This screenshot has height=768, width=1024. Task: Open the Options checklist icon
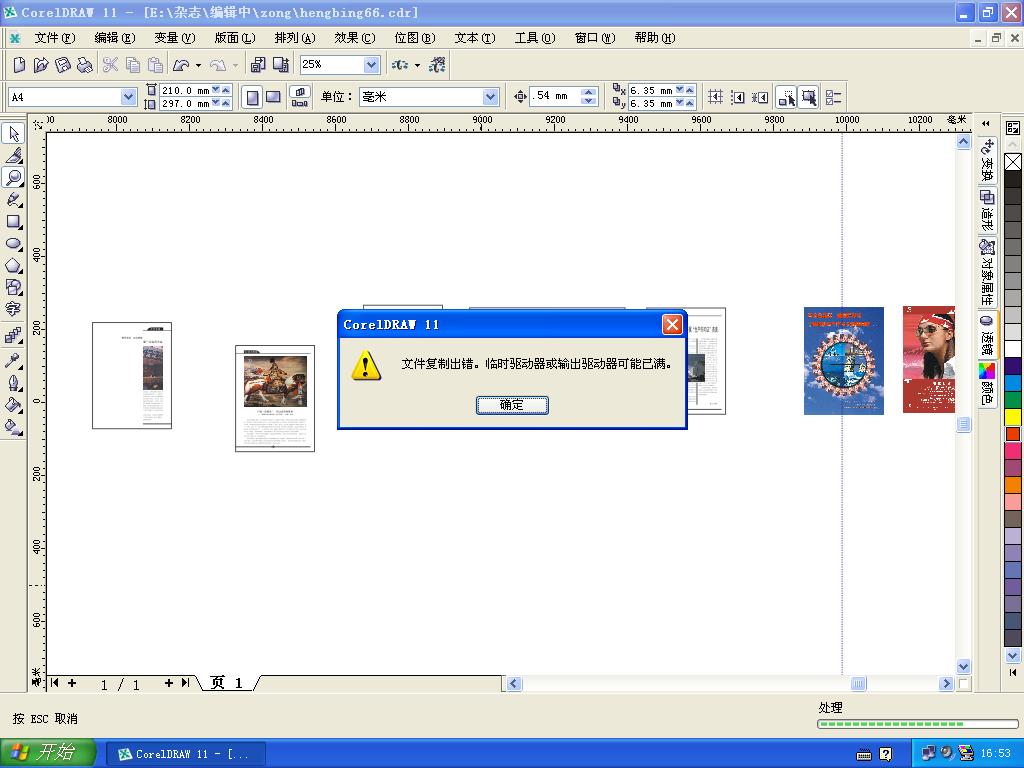[x=833, y=97]
